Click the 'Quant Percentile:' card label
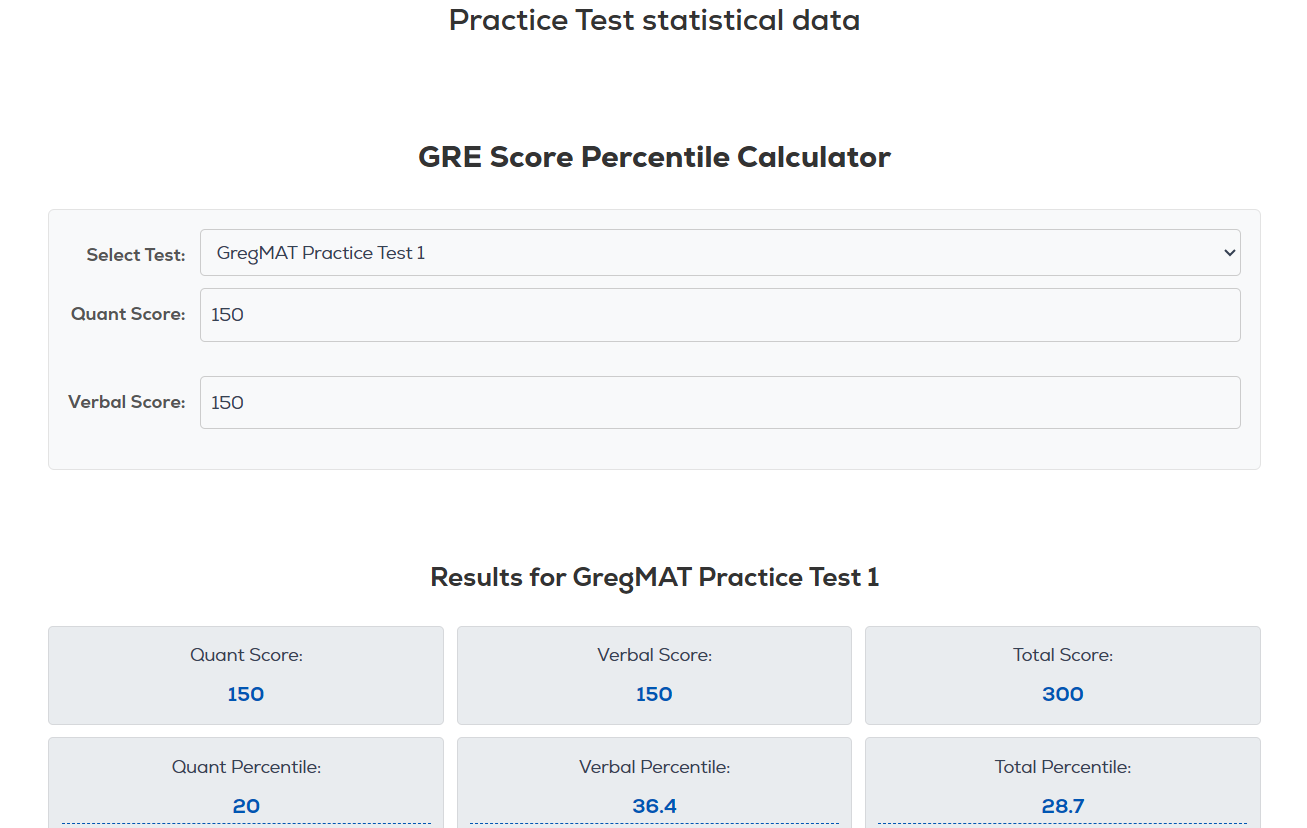 pyautogui.click(x=246, y=767)
